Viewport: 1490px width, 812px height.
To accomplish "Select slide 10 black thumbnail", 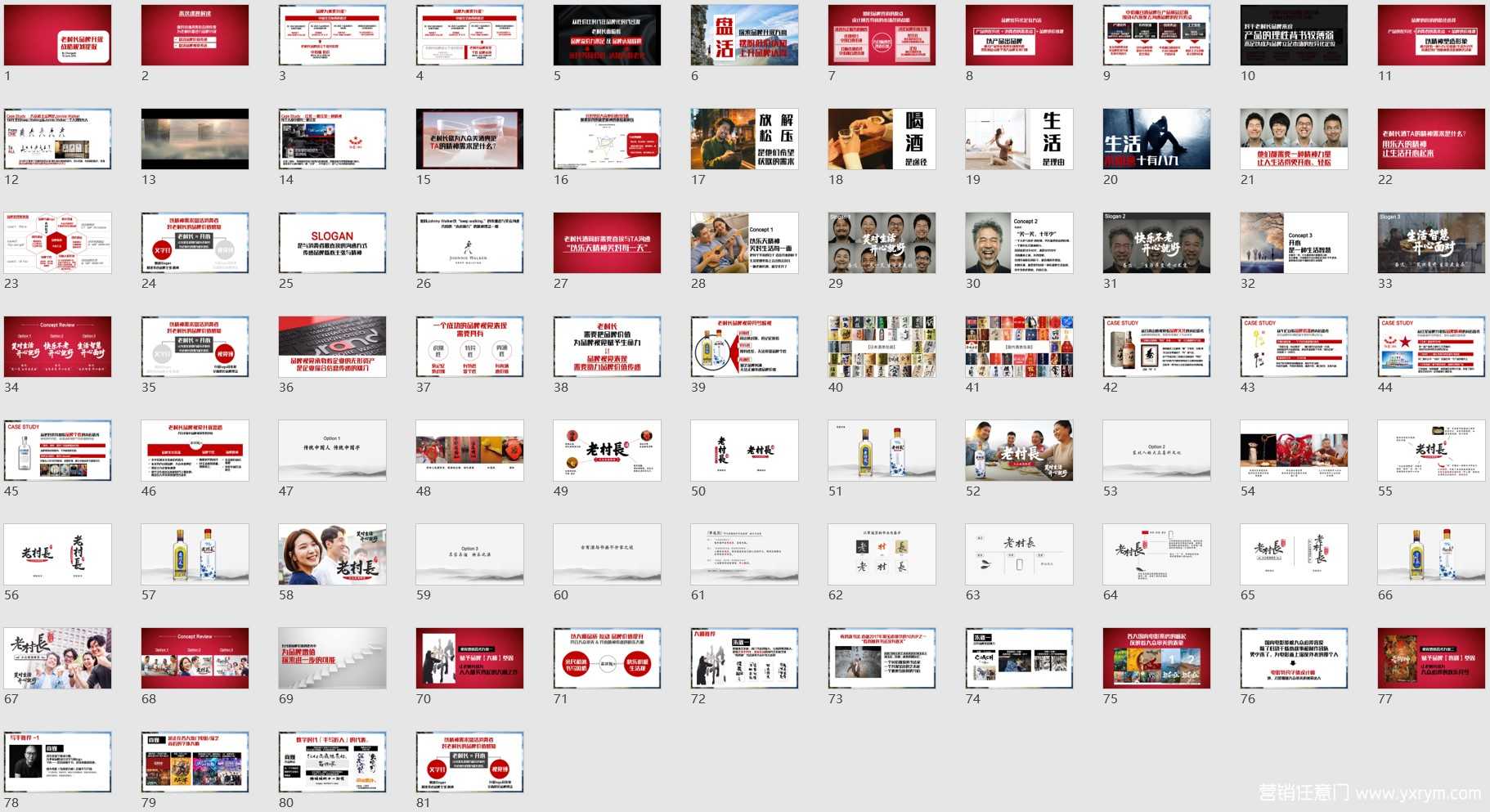I will pyautogui.click(x=1294, y=35).
